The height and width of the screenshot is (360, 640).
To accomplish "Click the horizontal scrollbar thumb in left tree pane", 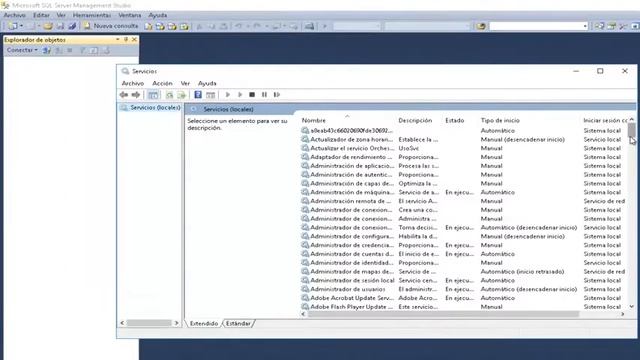I will click(149, 323).
